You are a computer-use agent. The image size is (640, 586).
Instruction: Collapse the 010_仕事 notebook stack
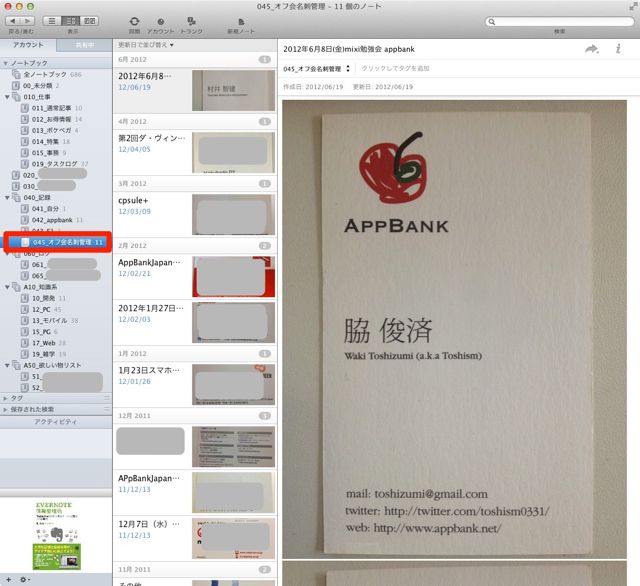(7, 97)
